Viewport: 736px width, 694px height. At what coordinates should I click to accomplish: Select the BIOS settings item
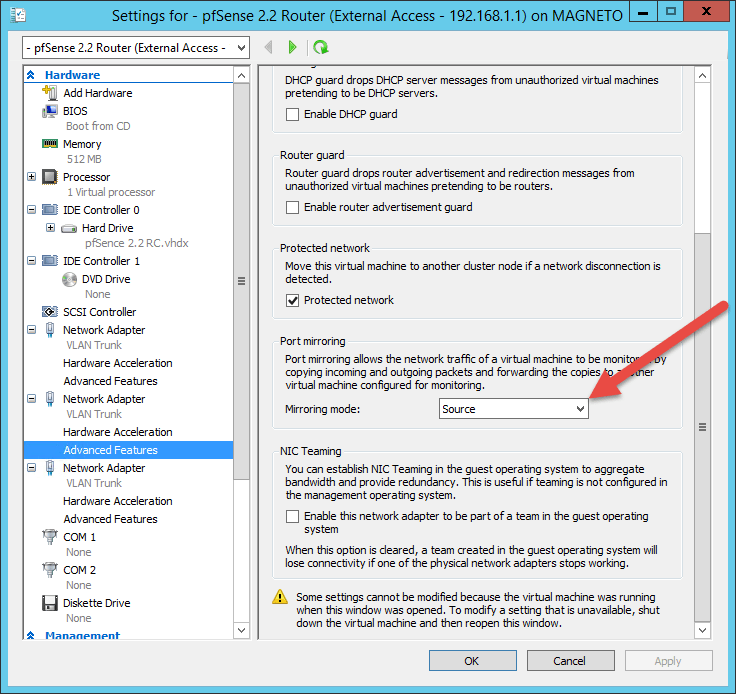75,111
